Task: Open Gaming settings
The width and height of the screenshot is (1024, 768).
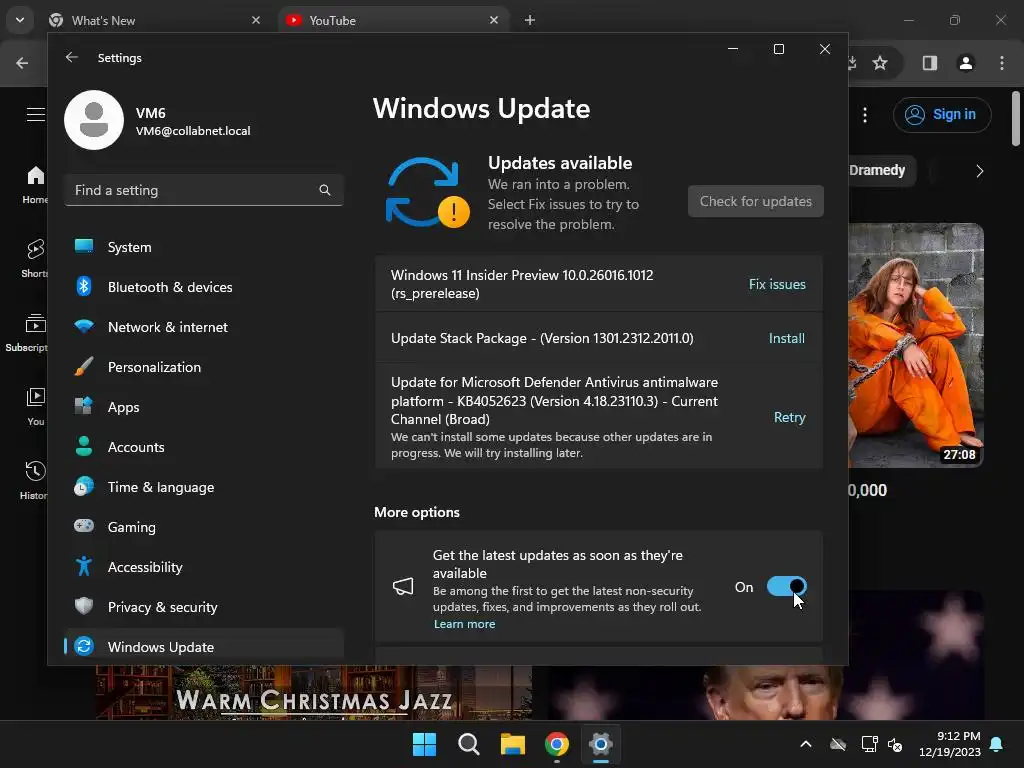Action: (204, 526)
